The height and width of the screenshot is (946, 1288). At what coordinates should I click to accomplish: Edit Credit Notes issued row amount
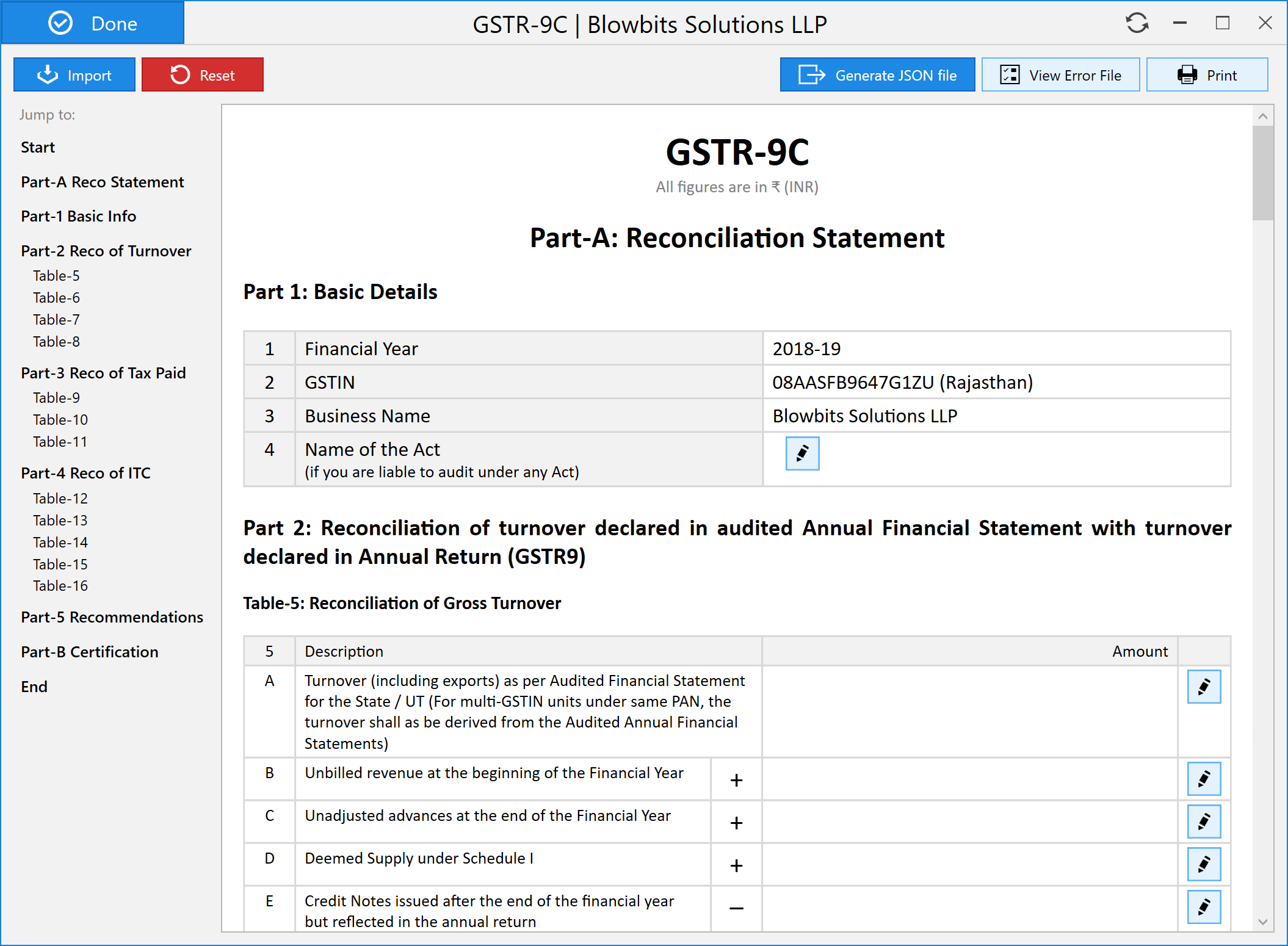[1203, 907]
